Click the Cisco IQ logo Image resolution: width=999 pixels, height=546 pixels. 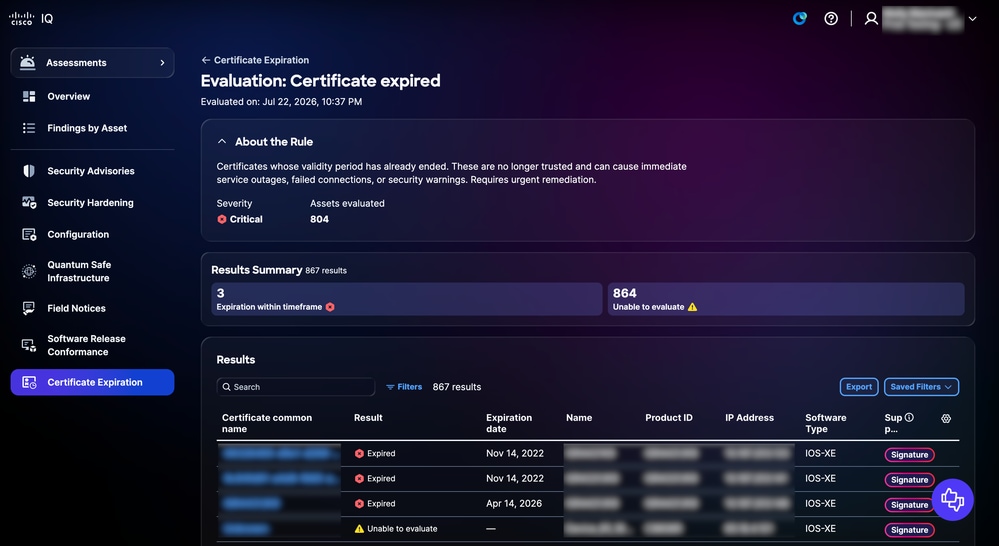pyautogui.click(x=31, y=18)
